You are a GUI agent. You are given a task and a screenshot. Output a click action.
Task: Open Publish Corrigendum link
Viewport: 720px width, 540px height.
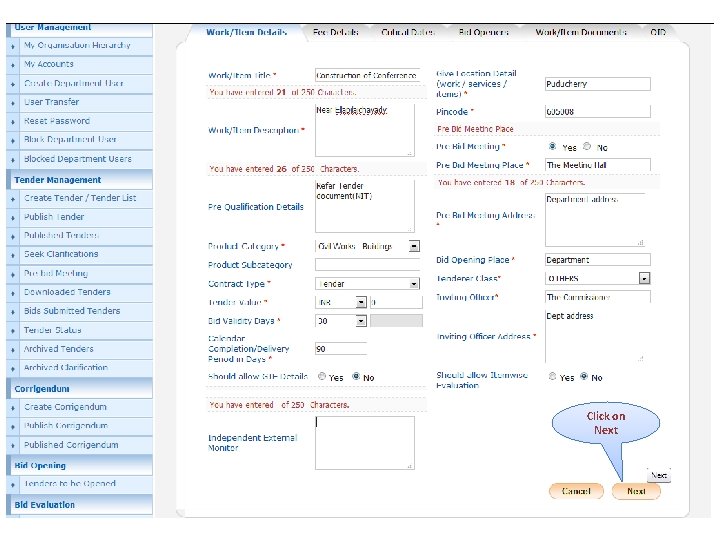(x=66, y=426)
